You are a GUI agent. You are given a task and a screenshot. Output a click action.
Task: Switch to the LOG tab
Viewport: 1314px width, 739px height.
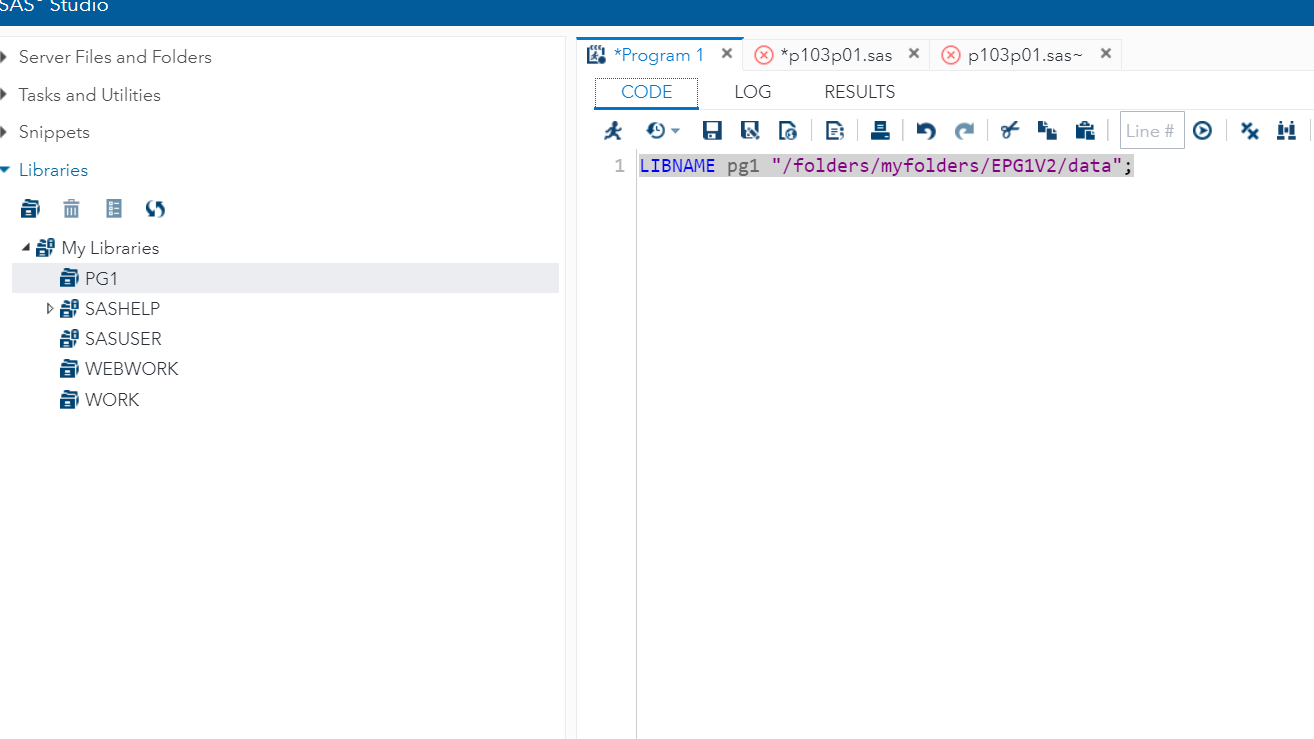point(752,91)
